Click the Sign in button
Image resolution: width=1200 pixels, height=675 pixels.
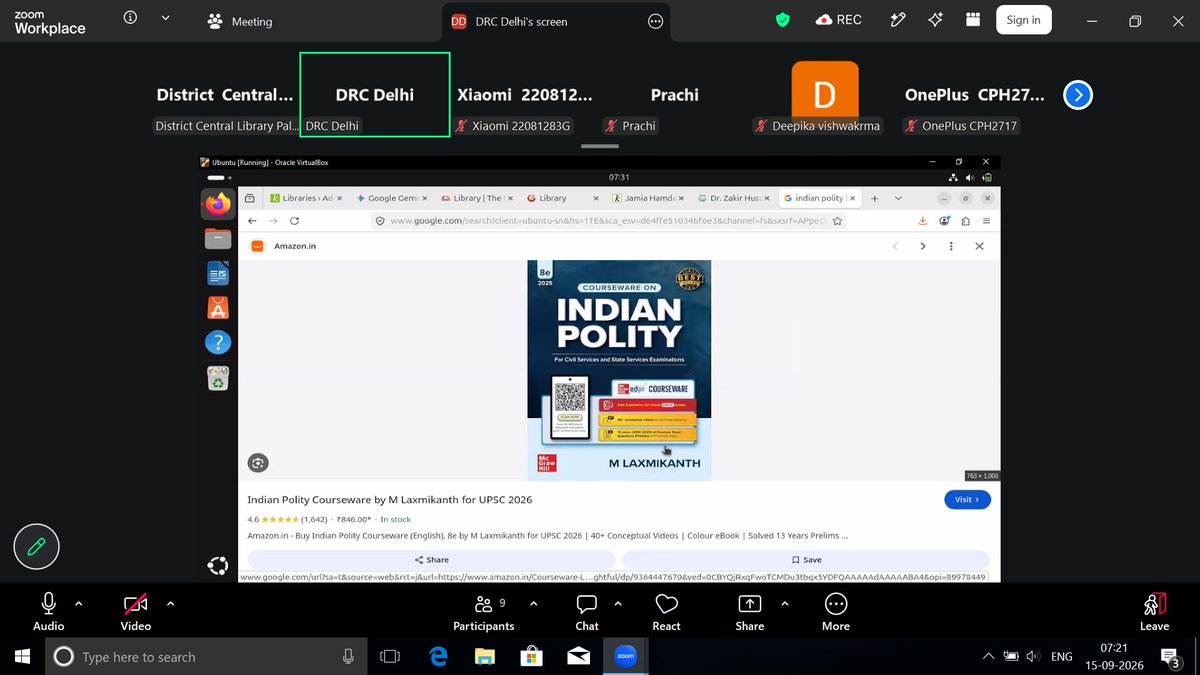(x=1023, y=20)
